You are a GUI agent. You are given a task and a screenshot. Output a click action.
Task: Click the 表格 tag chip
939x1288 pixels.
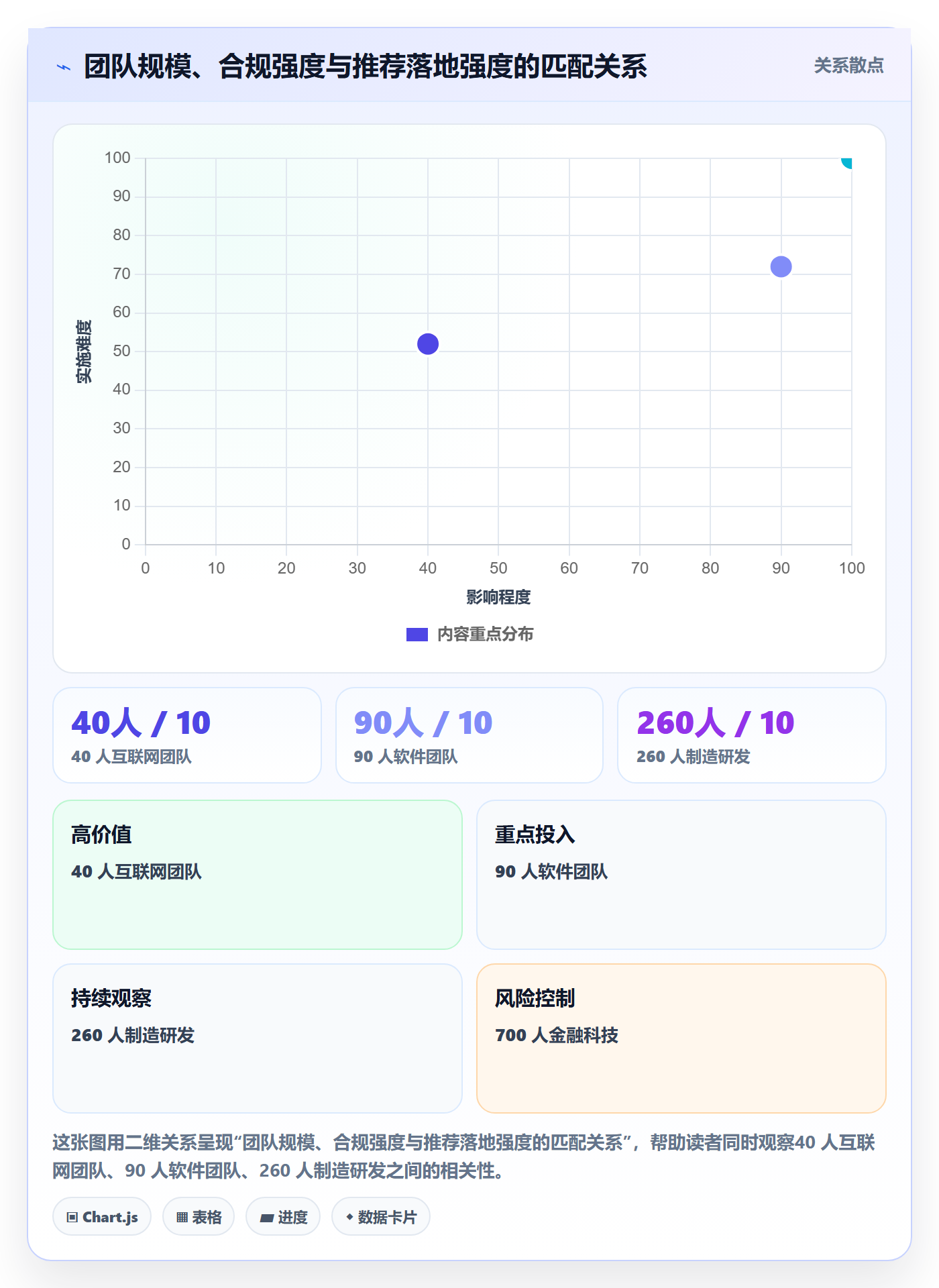coord(199,1217)
